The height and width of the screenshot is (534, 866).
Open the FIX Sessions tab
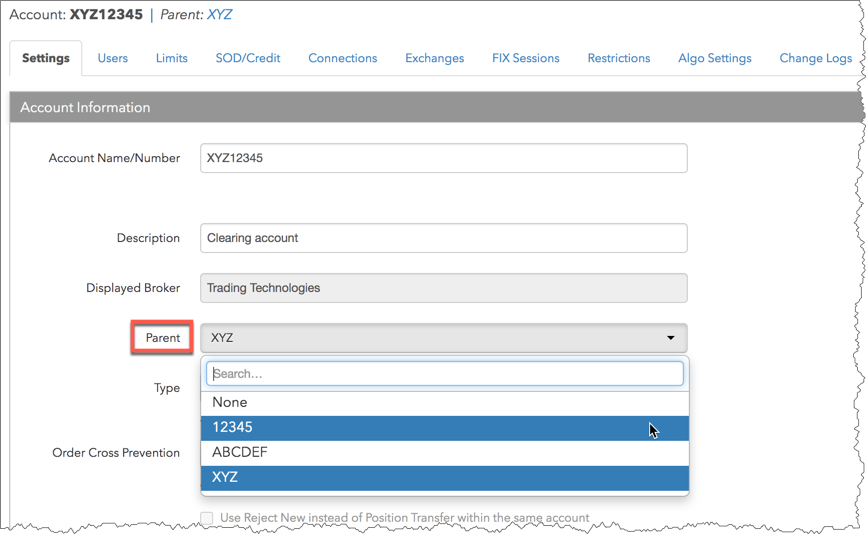tap(525, 58)
